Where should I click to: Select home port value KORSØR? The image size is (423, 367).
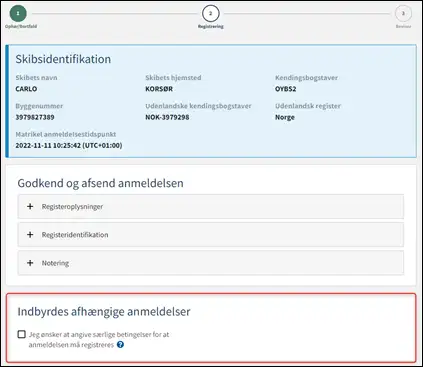pos(159,89)
